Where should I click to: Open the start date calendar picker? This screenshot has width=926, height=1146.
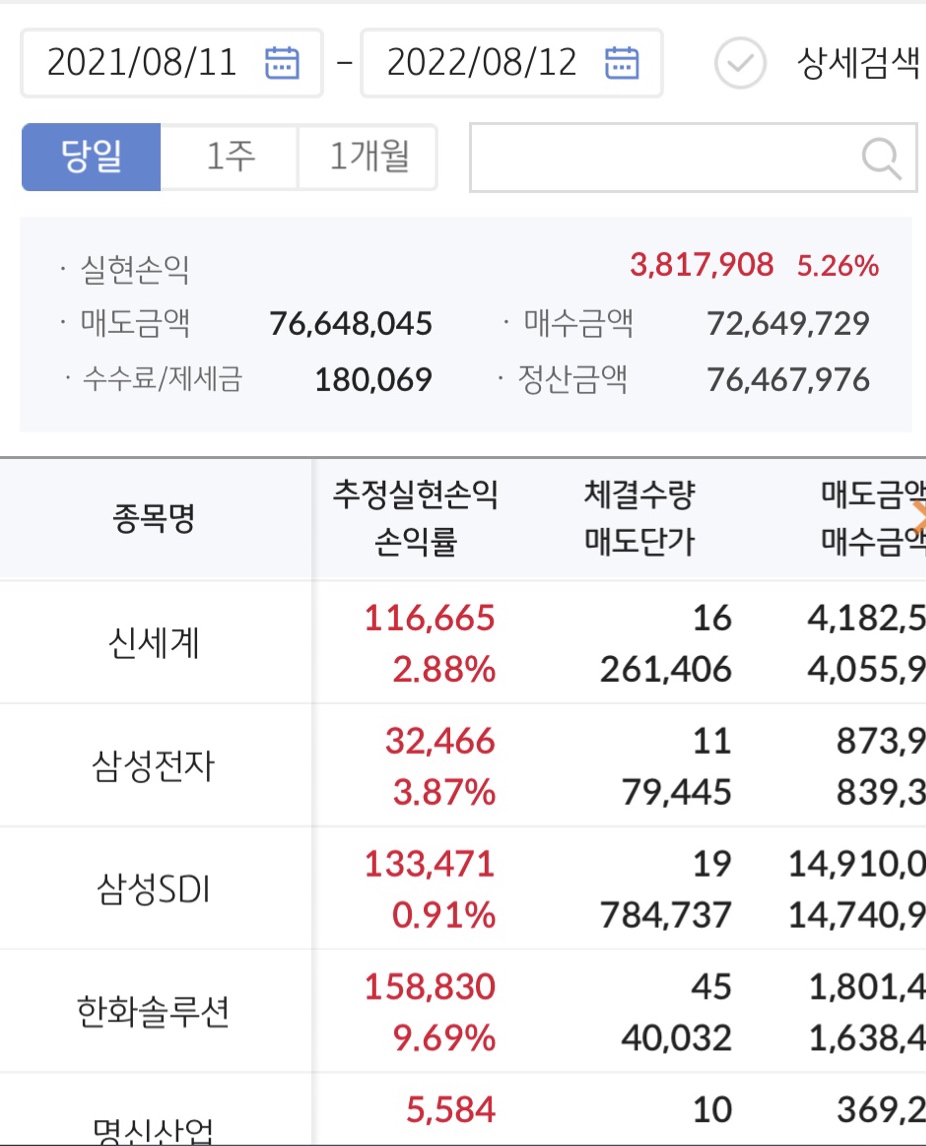click(282, 63)
